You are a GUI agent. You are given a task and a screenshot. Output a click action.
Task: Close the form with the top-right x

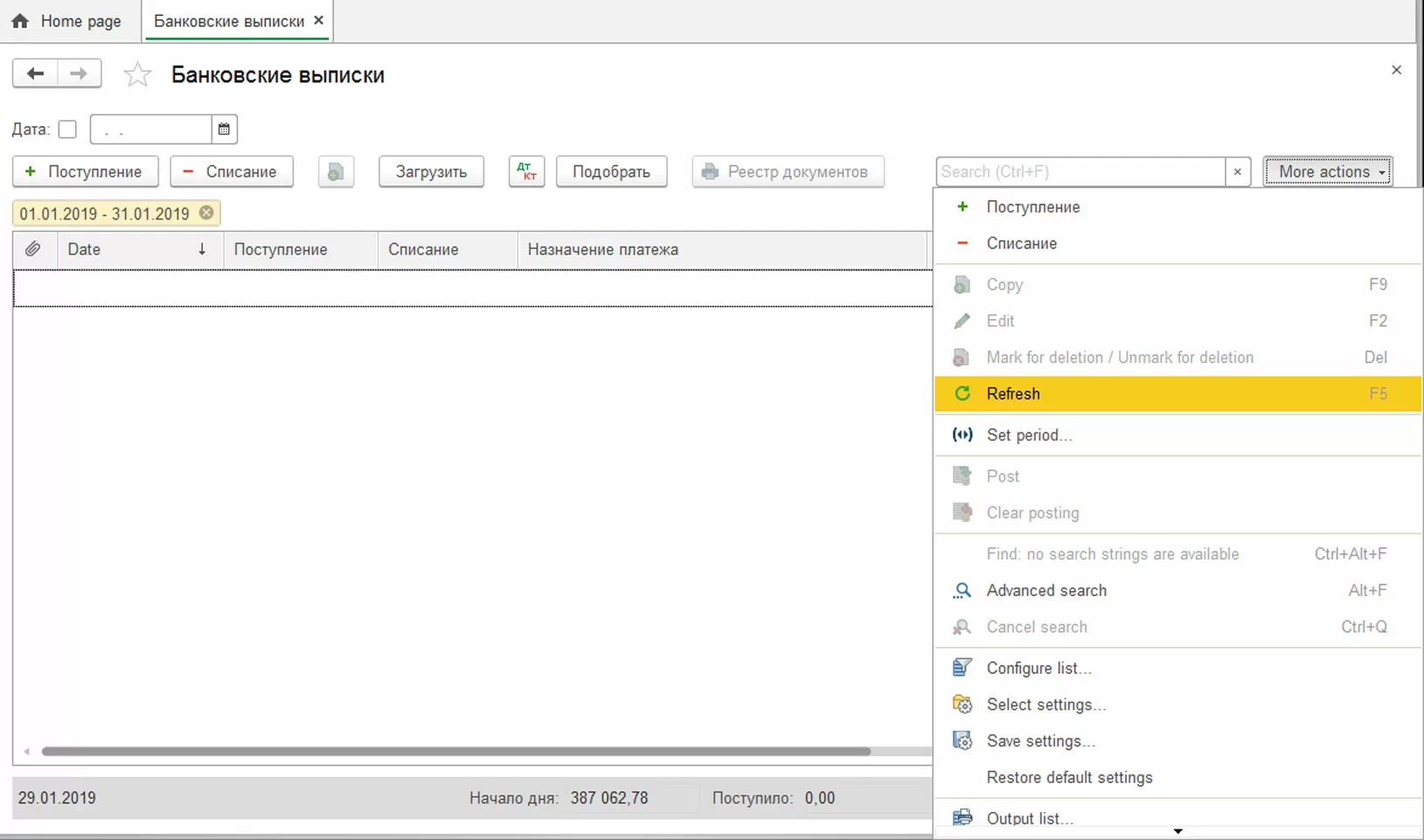pos(1396,70)
